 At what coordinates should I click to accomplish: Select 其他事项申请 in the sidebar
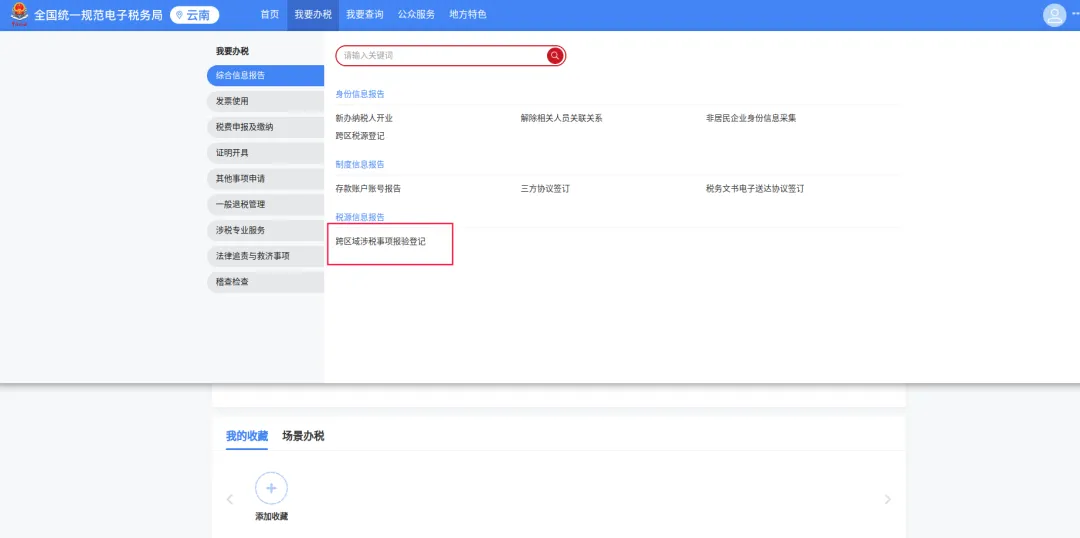265,178
